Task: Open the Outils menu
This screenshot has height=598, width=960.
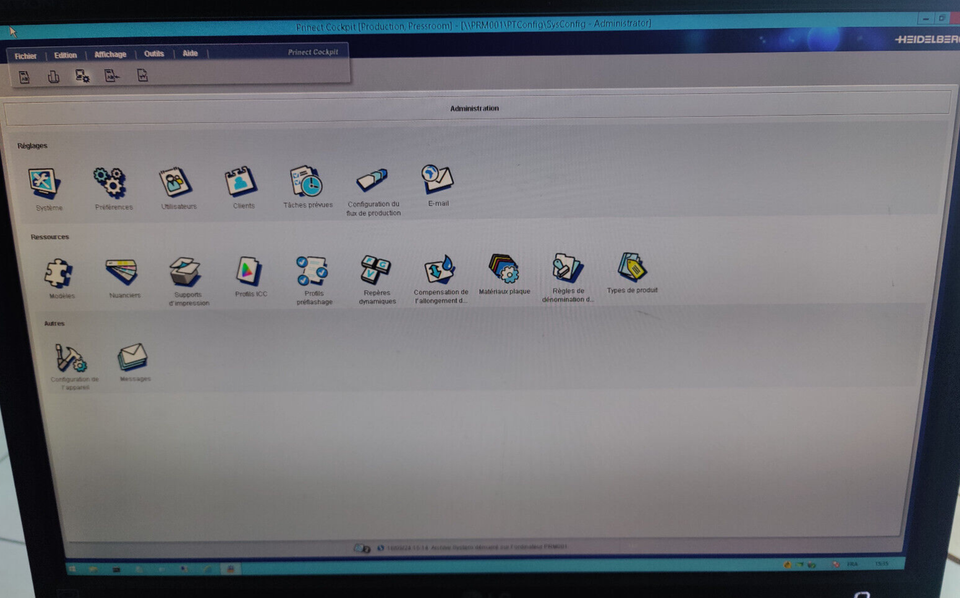Action: [x=154, y=54]
